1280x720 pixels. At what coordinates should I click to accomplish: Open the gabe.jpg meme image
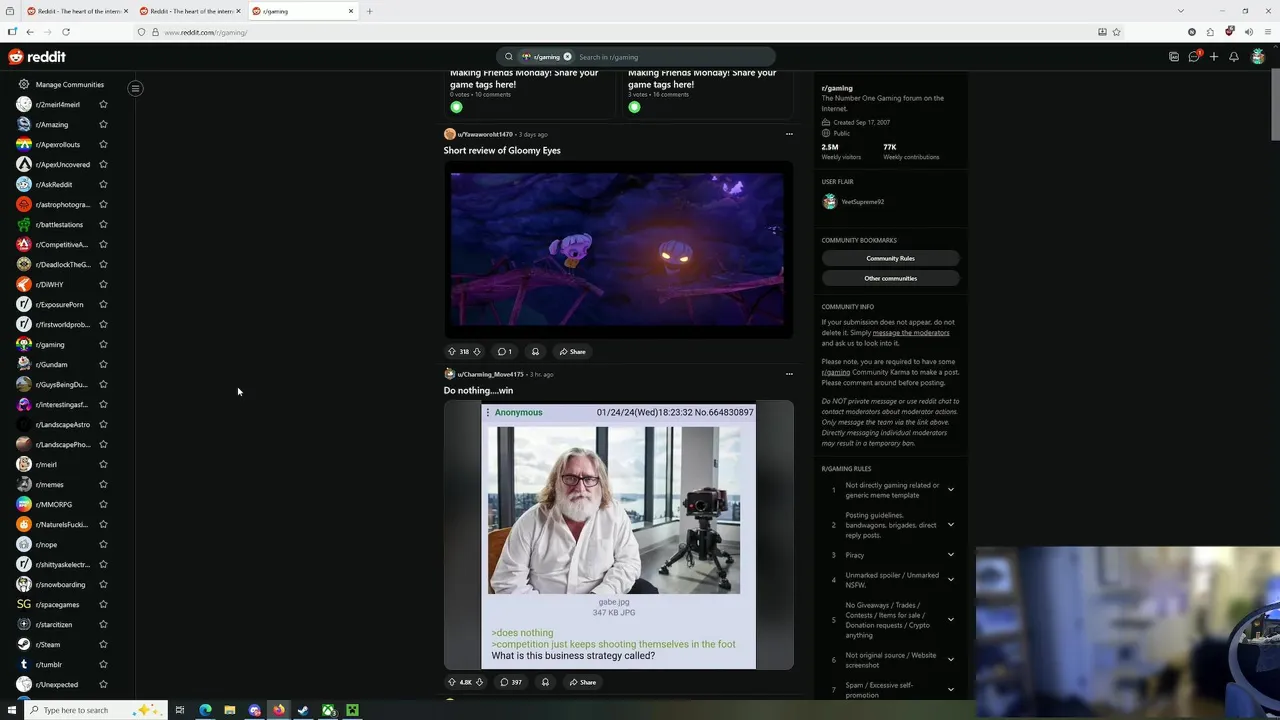[618, 535]
